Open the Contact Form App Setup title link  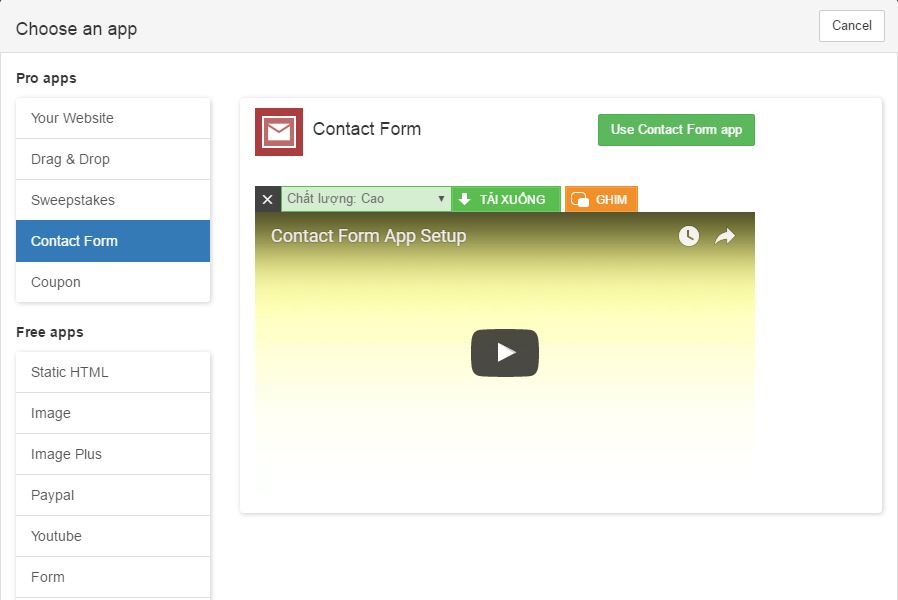368,236
